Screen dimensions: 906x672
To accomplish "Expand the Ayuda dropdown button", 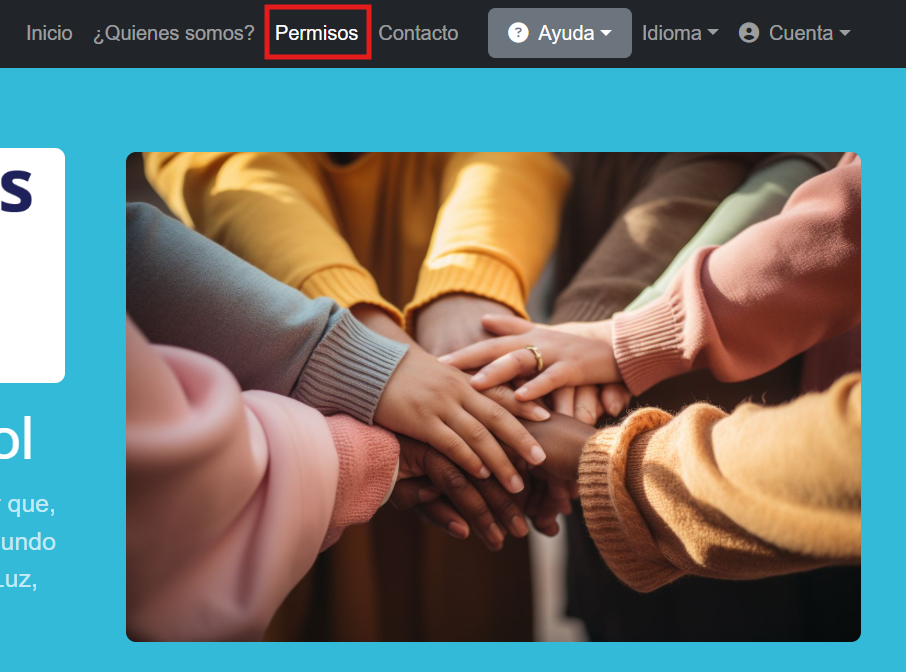I will pyautogui.click(x=559, y=33).
